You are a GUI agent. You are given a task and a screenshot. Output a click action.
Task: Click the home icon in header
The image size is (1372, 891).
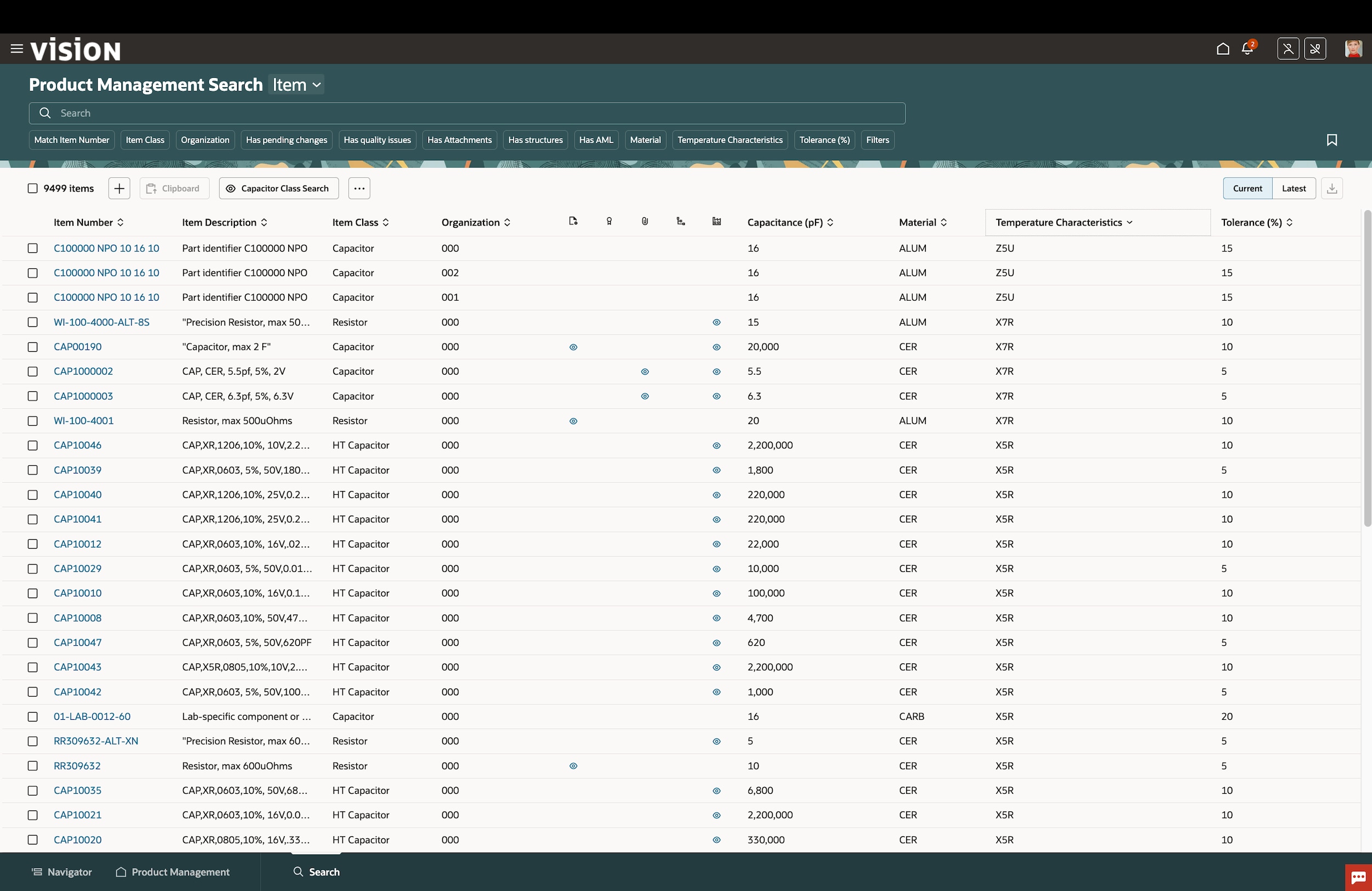click(x=1223, y=49)
